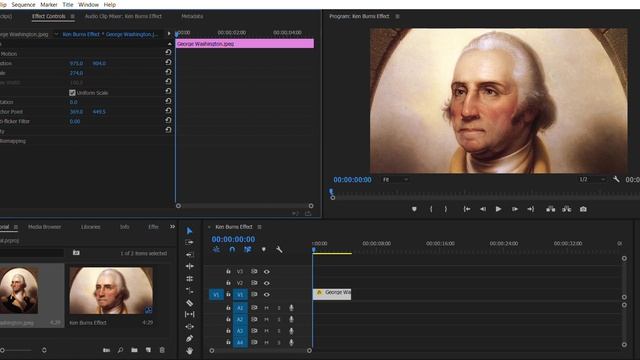640x360 pixels.
Task: Switch to Metadata tab
Action: click(192, 16)
